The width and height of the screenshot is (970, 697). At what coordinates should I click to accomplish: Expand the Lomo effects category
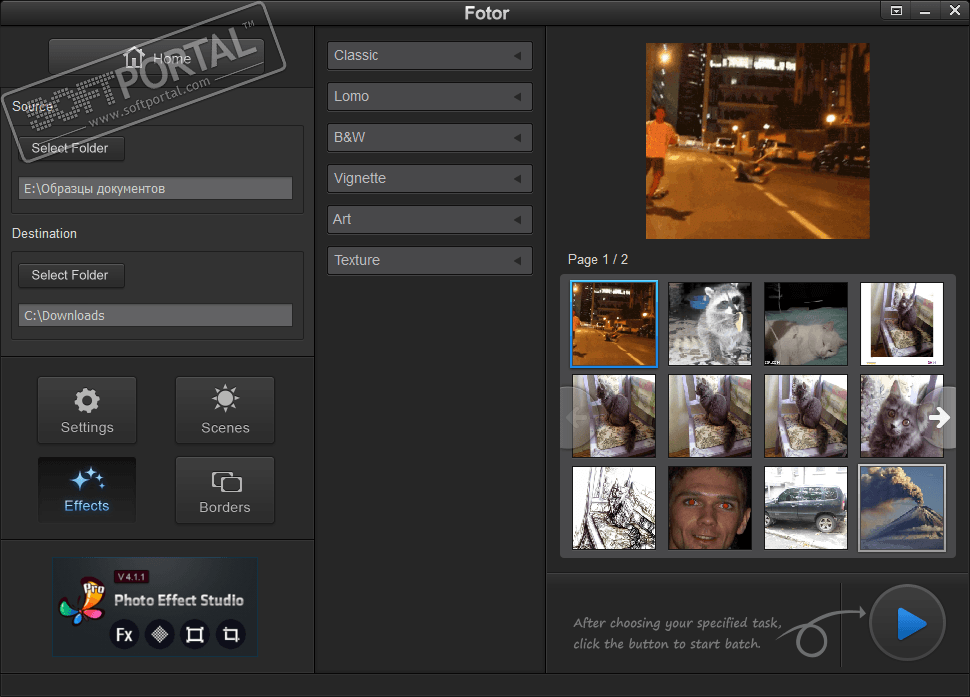[x=429, y=97]
